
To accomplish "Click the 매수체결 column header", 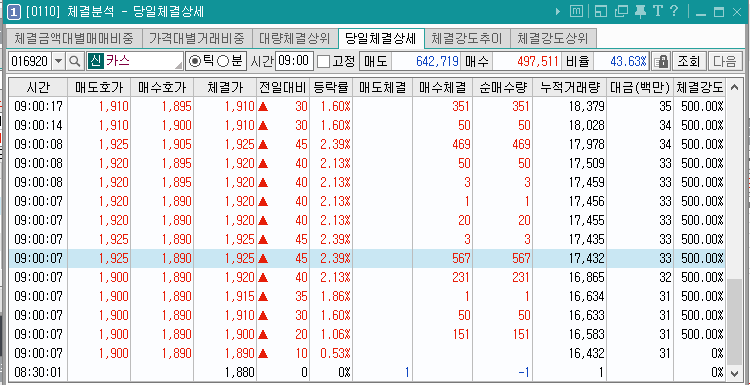I will (442, 87).
